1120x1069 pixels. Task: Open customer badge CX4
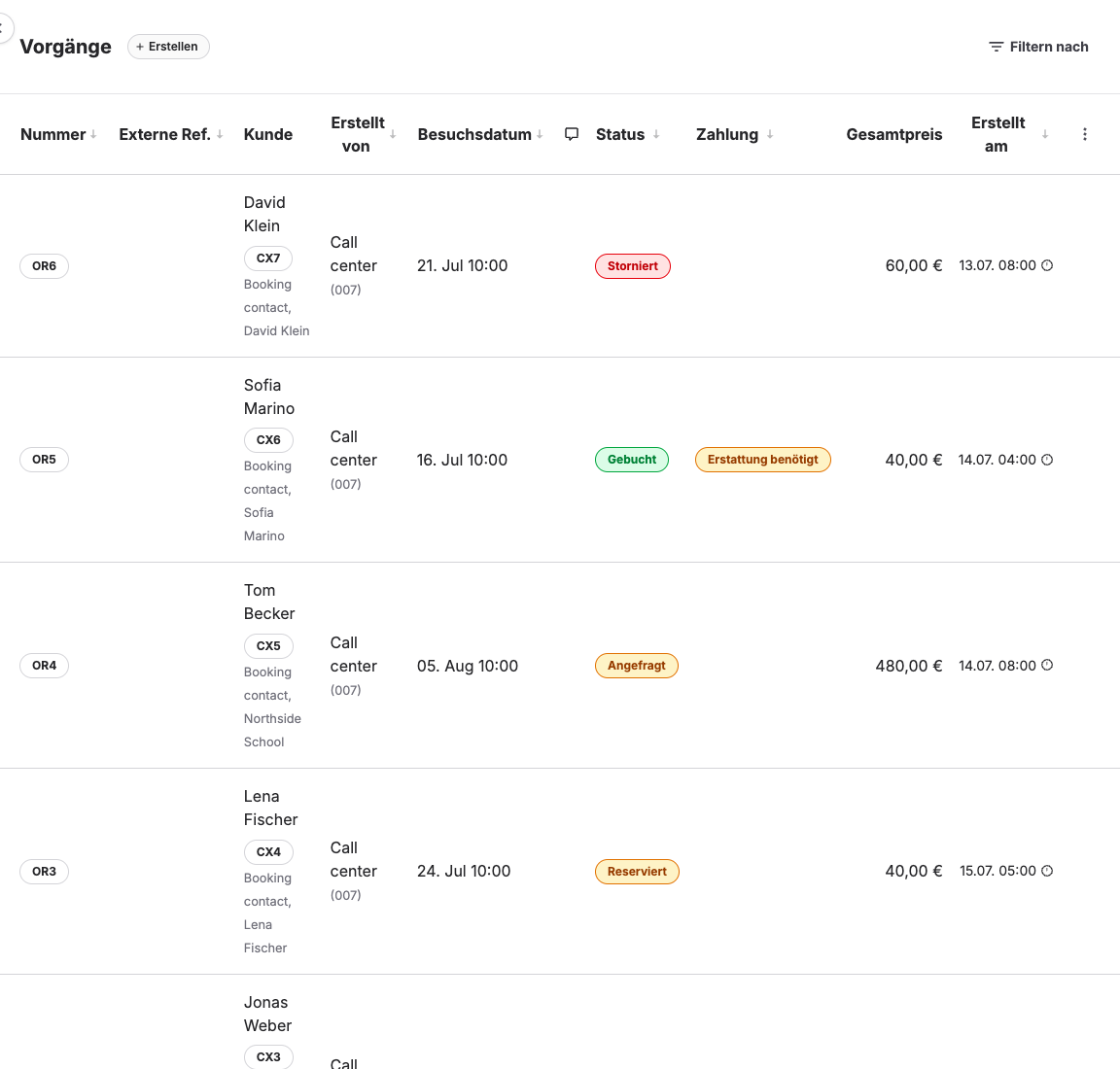point(268,852)
